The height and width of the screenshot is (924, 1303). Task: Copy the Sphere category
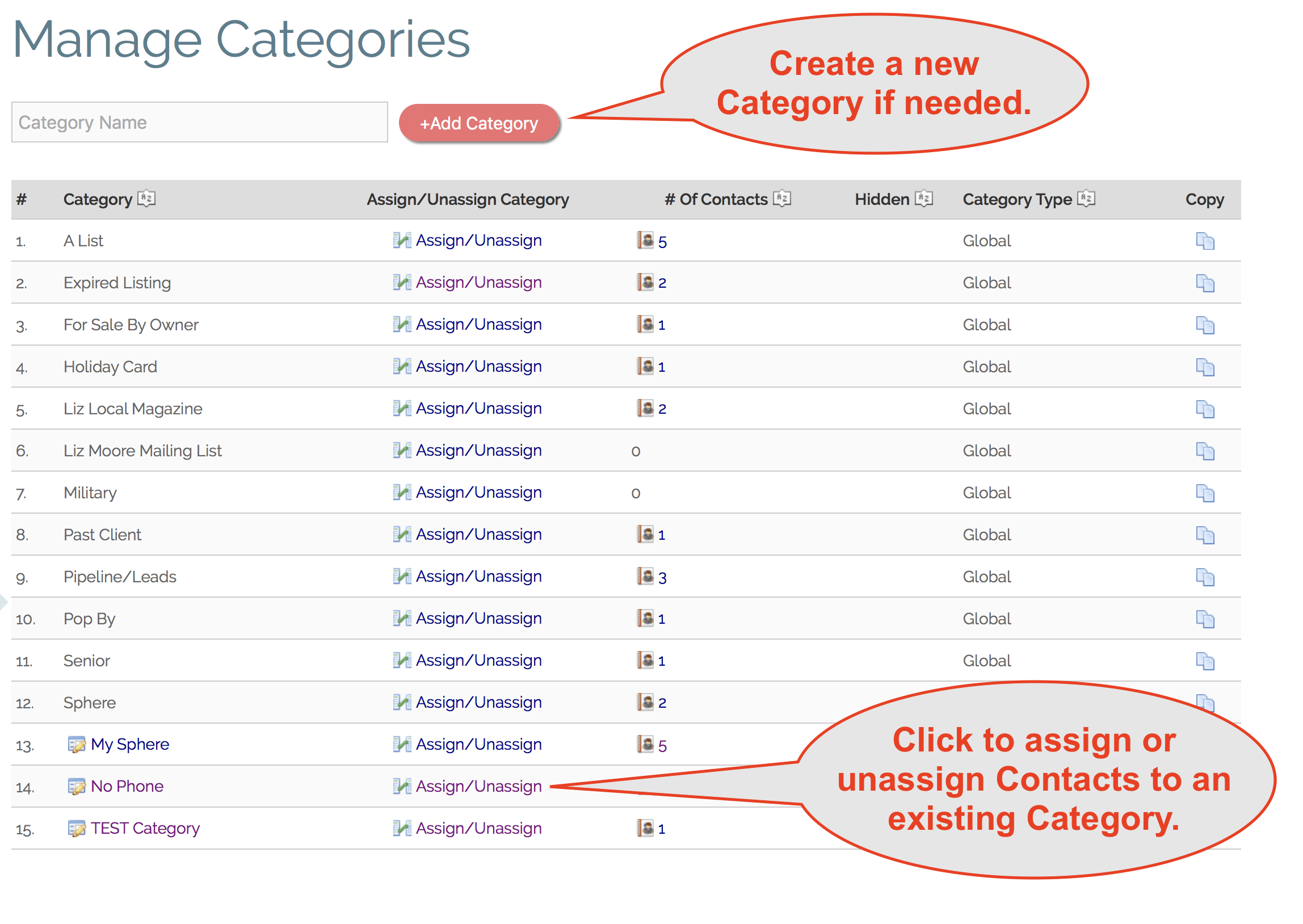[x=1205, y=702]
